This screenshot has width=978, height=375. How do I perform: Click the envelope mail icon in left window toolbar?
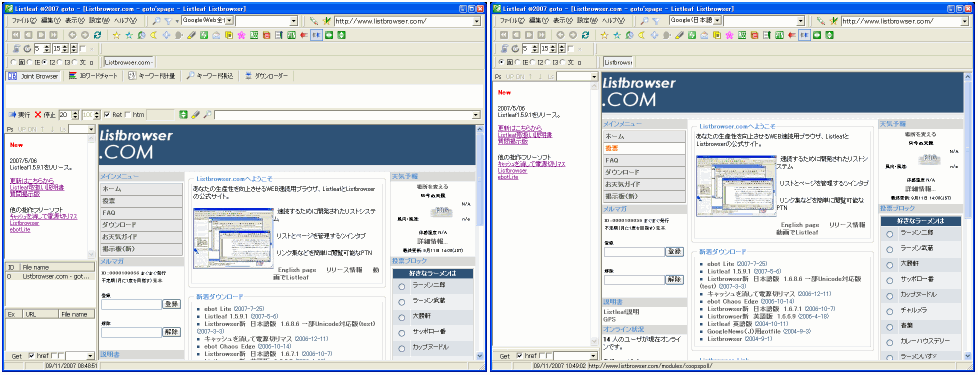pos(216,35)
